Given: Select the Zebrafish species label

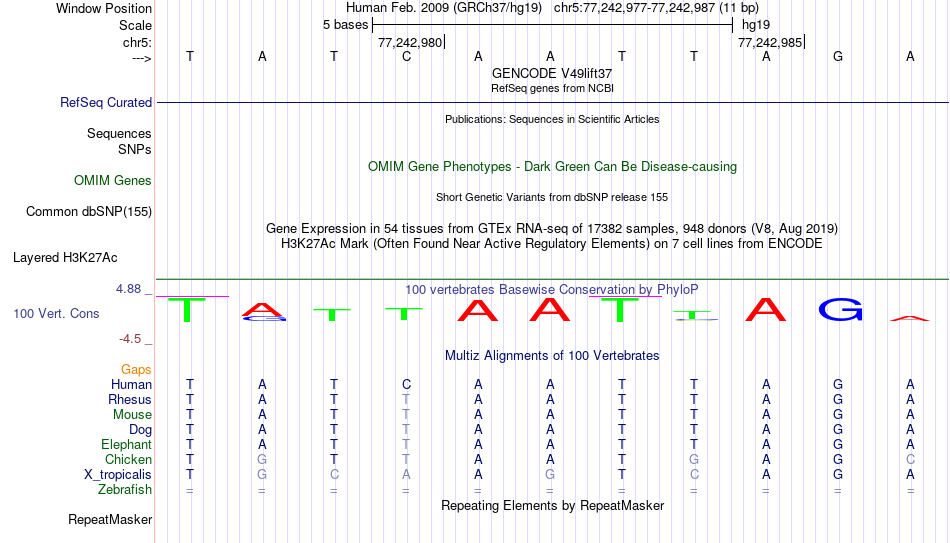Looking at the screenshot, I should tap(125, 490).
